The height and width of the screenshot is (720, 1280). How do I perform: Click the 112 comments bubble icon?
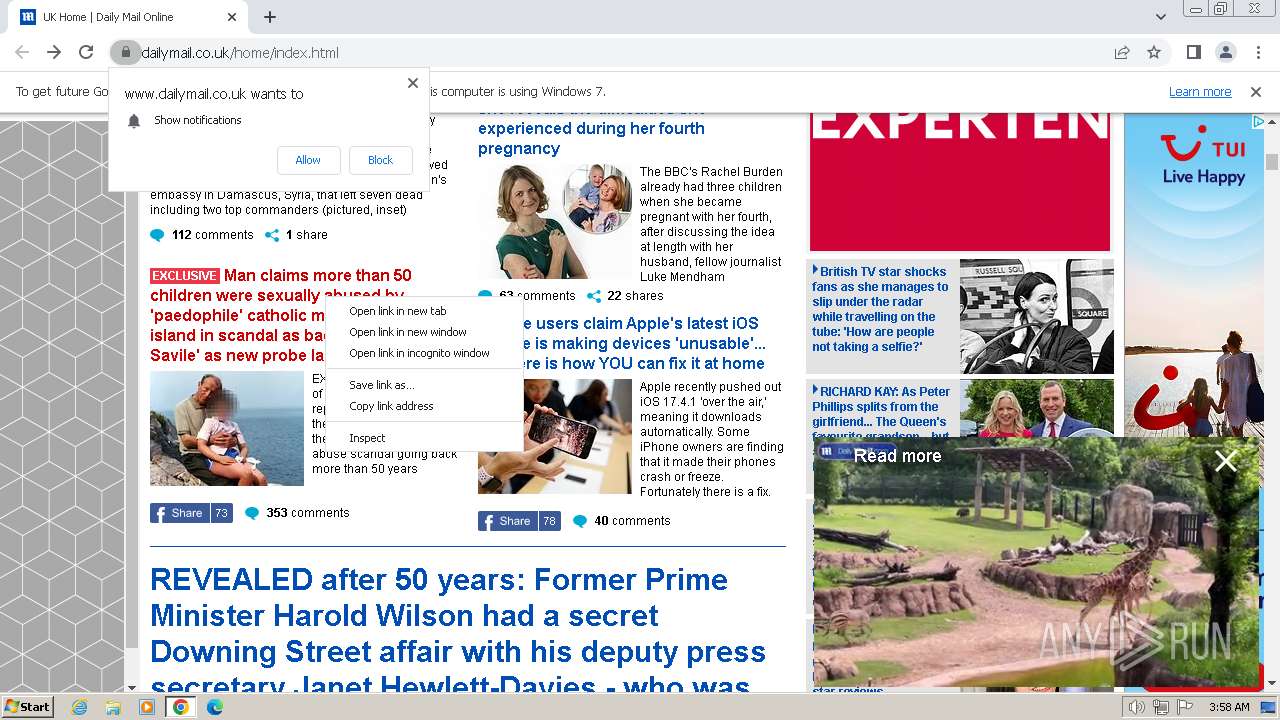pyautogui.click(x=157, y=236)
